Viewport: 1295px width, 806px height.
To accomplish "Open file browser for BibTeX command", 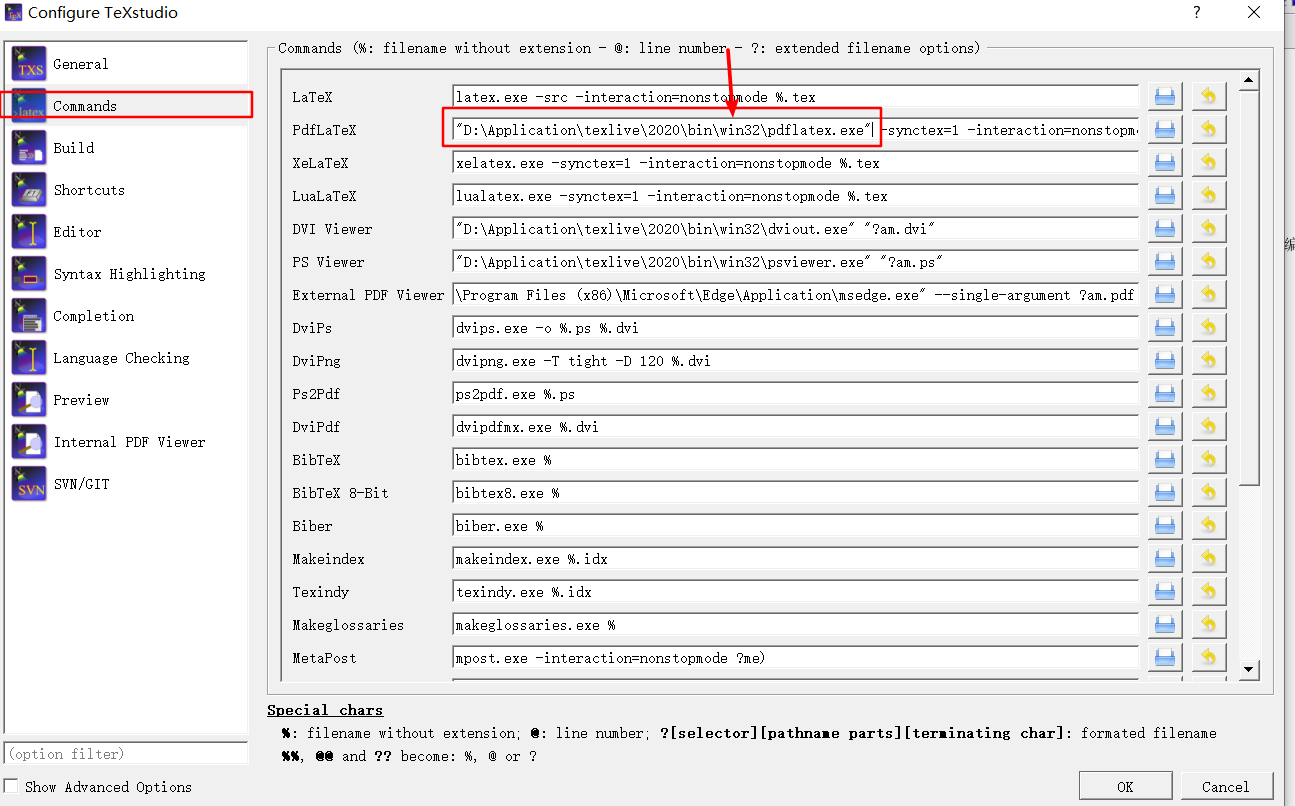I will click(1164, 459).
